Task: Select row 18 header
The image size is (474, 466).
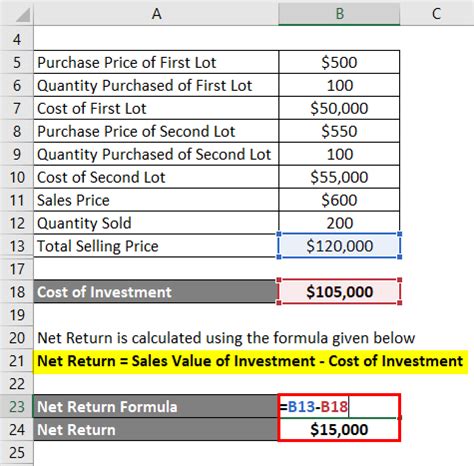Action: (x=17, y=292)
